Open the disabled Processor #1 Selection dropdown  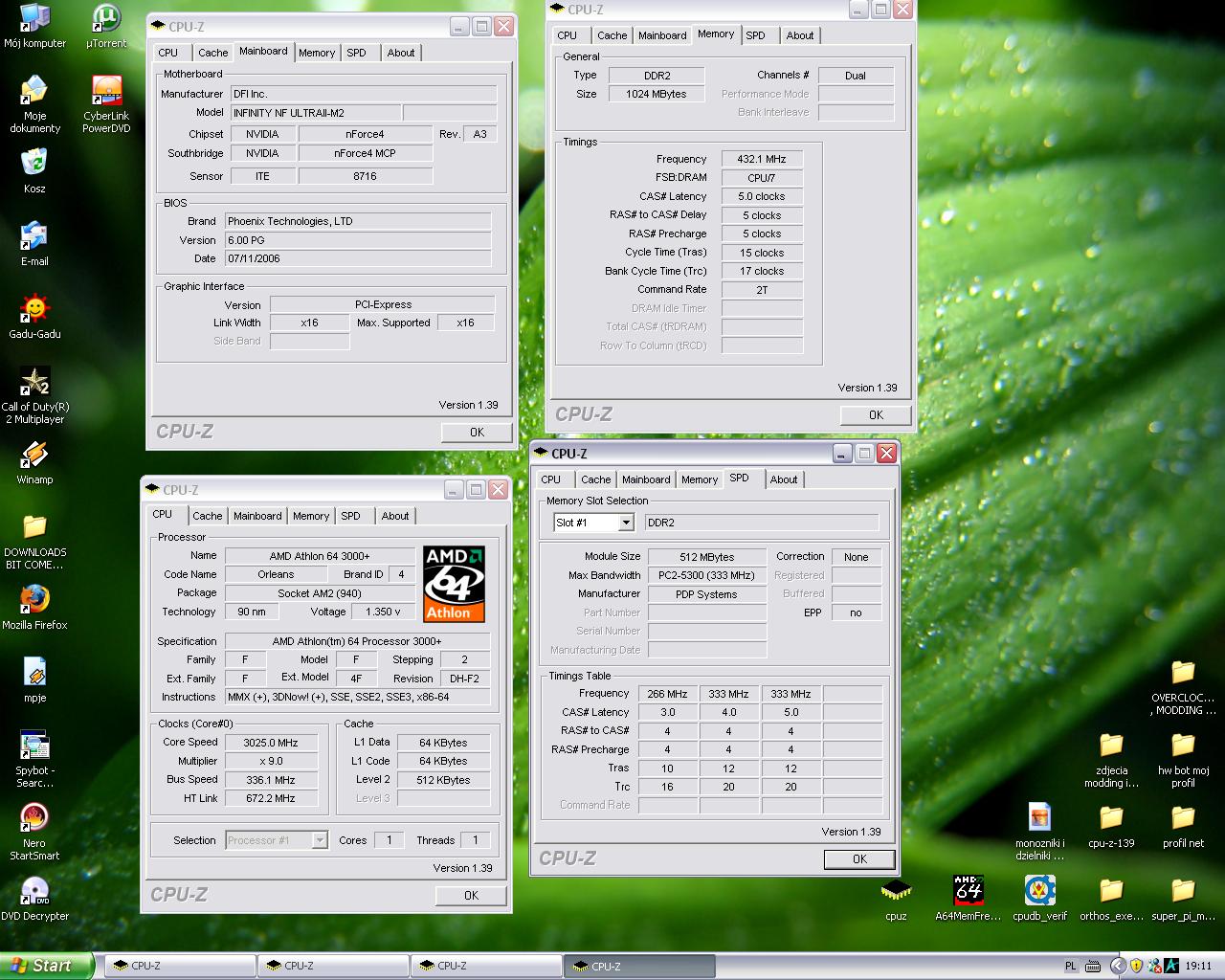click(278, 840)
